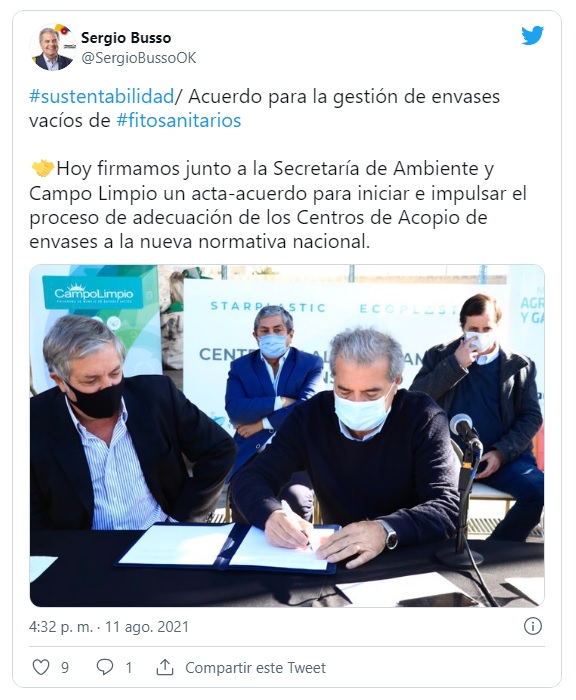This screenshot has width=576, height=700.
Task: Click the Twitter bird logo
Action: click(532, 36)
